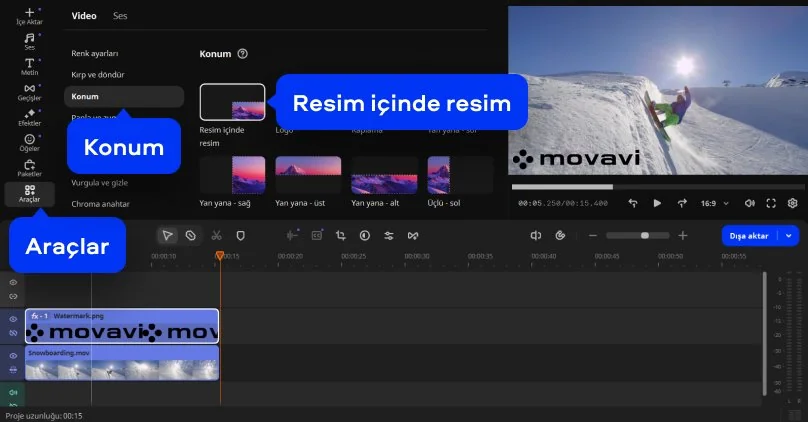Adjust the timeline zoom slider

(x=645, y=235)
